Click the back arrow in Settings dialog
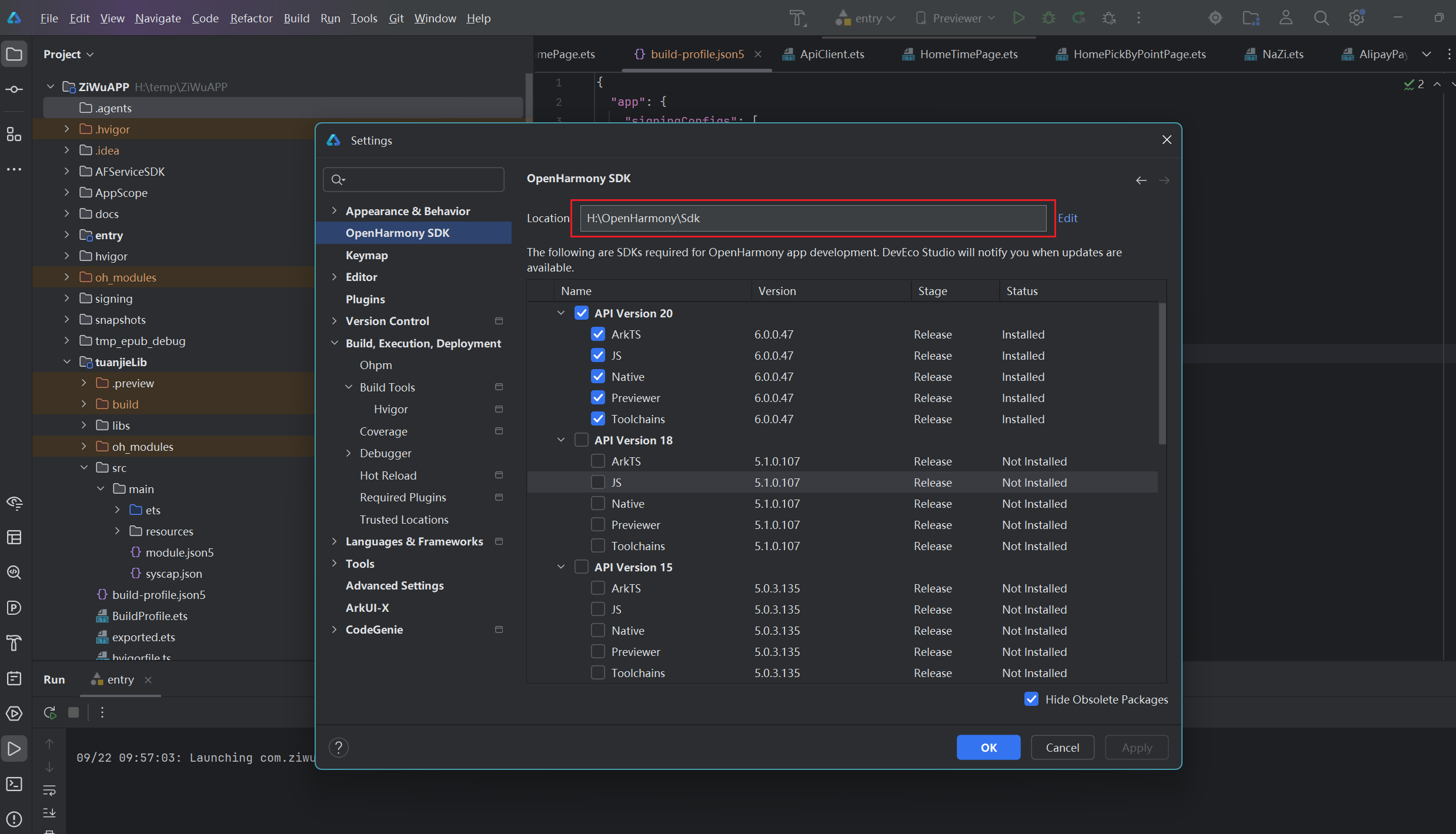This screenshot has height=834, width=1456. [1141, 180]
